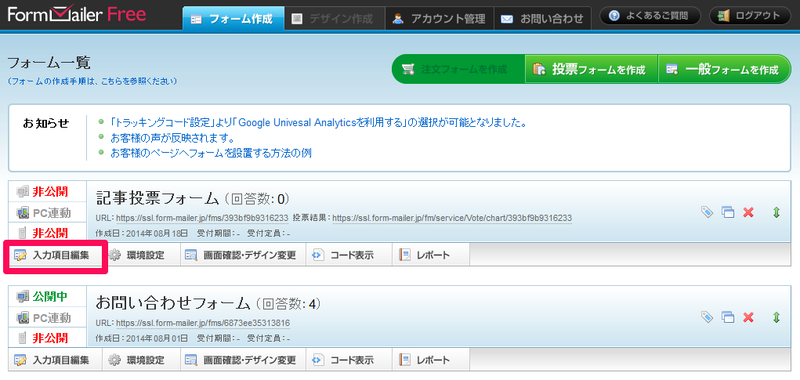Click 一般フォームを作成 button
Image resolution: width=800 pixels, height=380 pixels.
point(724,69)
